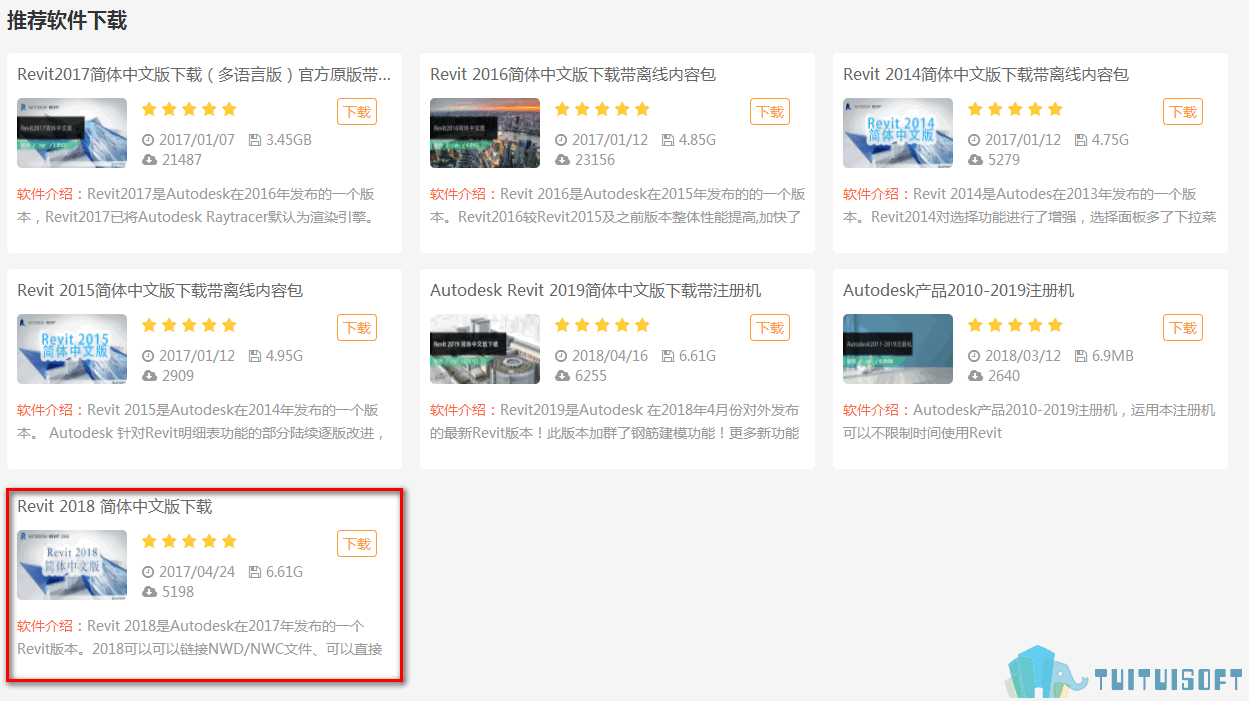This screenshot has width=1249, height=701.
Task: Click the file size icon beside 4.85G
Action: (x=668, y=140)
